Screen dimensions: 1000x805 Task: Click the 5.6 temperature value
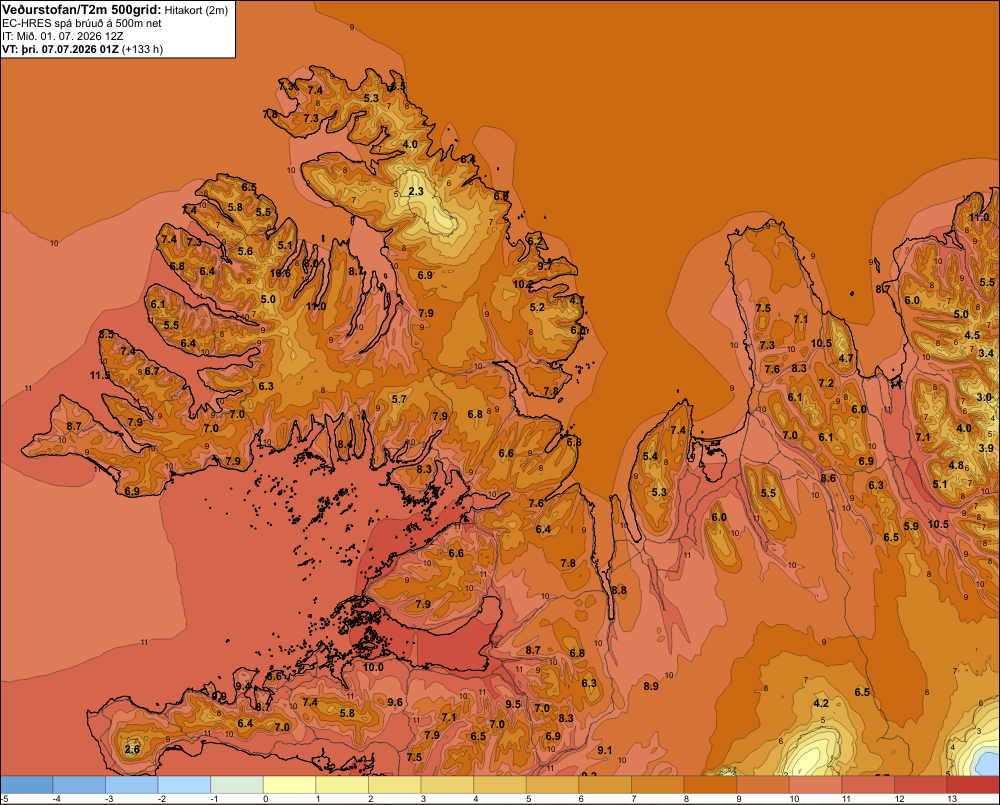pyautogui.click(x=246, y=251)
